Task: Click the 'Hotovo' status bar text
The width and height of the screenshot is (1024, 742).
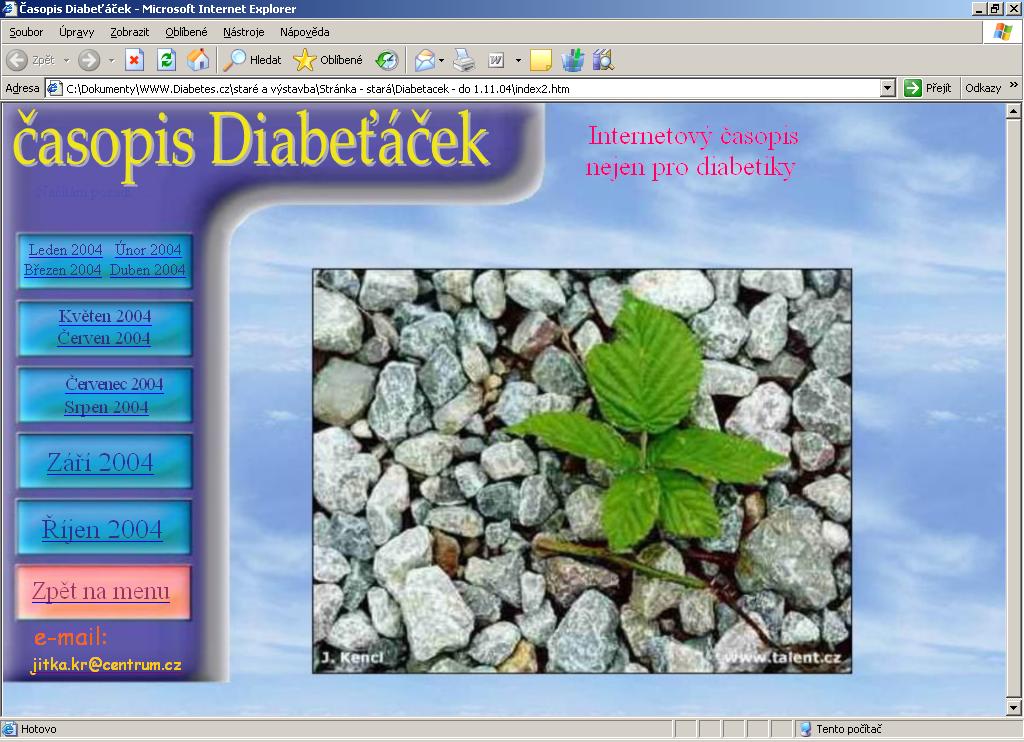Action: pos(39,729)
